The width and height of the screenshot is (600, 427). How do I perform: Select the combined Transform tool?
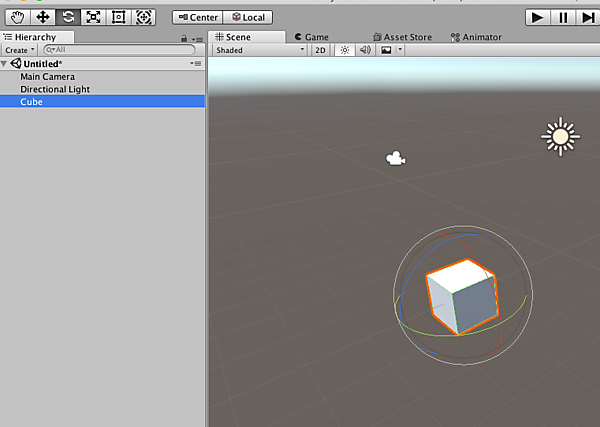[x=144, y=17]
